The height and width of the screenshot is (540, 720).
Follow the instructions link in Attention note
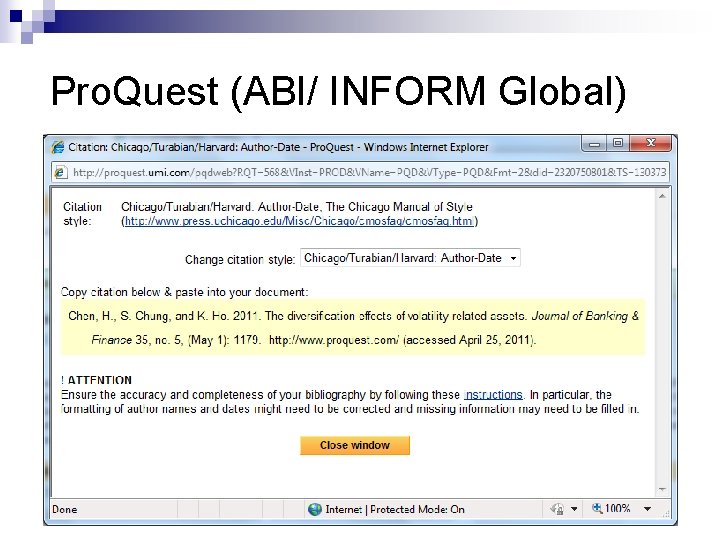point(493,394)
